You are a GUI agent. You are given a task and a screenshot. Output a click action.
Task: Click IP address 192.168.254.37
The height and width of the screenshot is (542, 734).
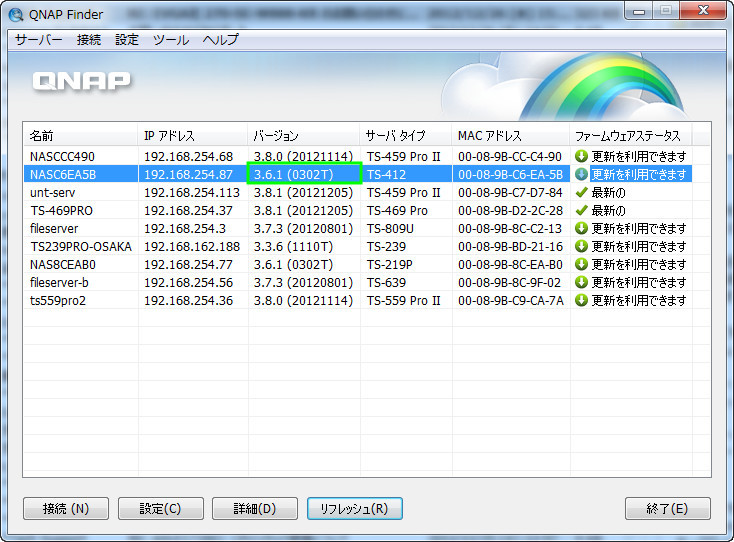tap(188, 211)
